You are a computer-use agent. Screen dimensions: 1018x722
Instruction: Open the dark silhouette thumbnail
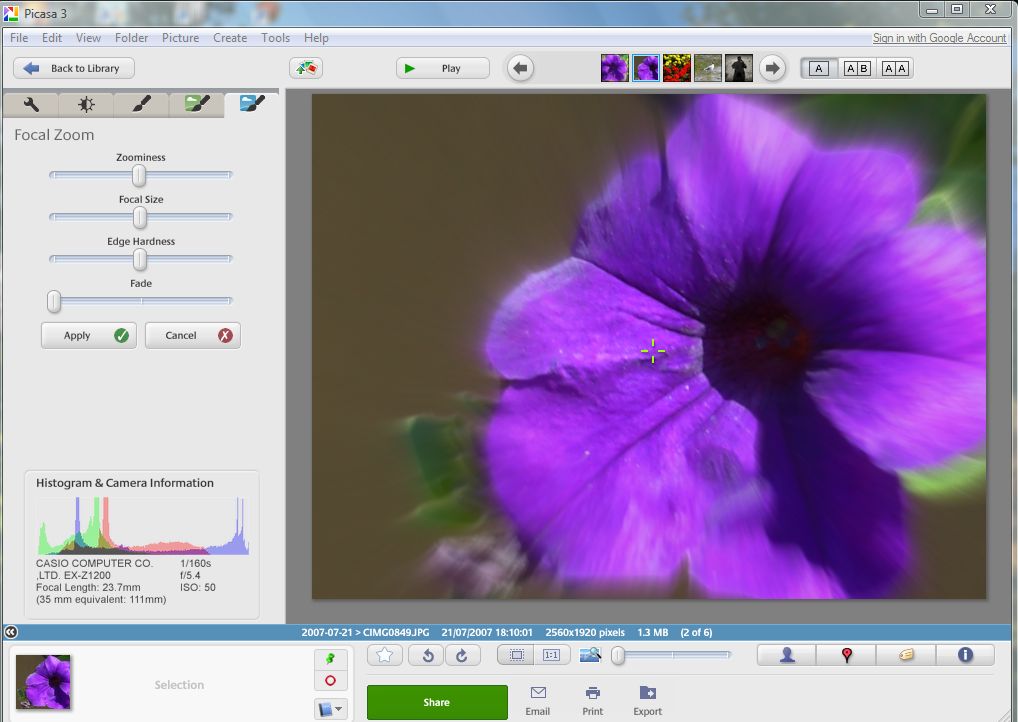pos(739,68)
